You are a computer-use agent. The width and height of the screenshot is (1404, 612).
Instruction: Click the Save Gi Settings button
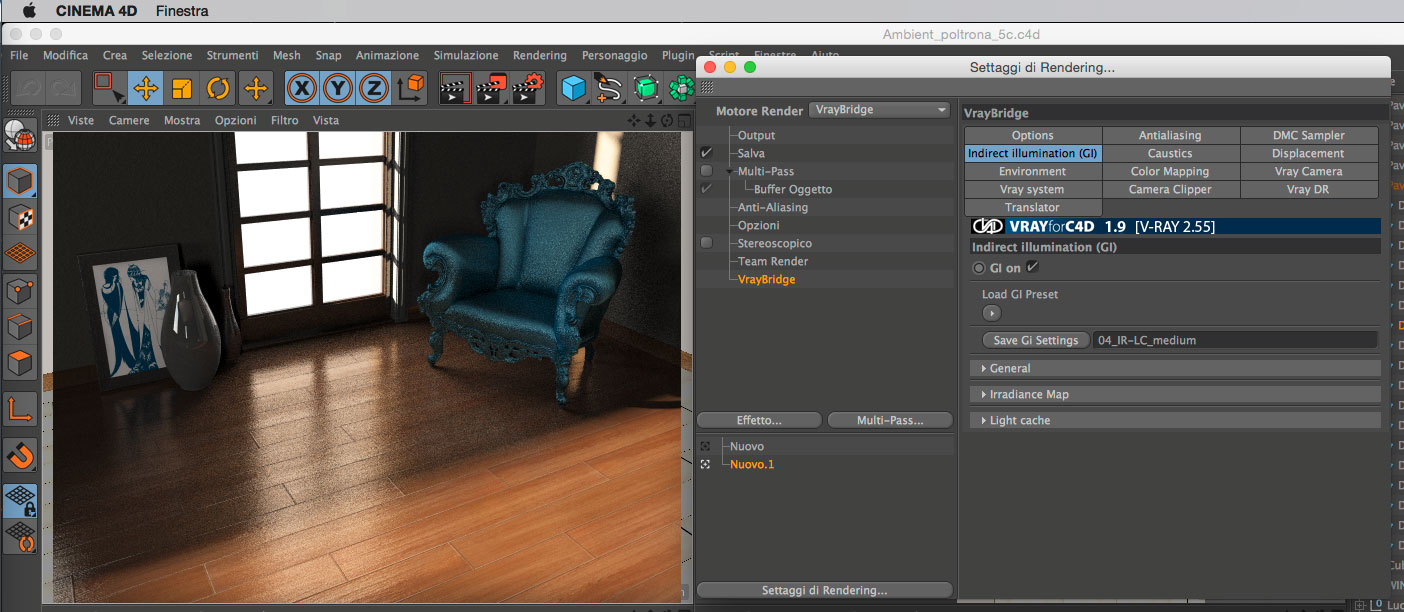click(x=1036, y=340)
